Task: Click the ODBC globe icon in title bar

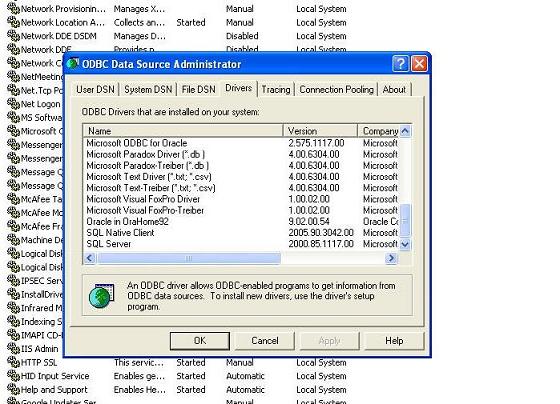Action: click(x=72, y=64)
